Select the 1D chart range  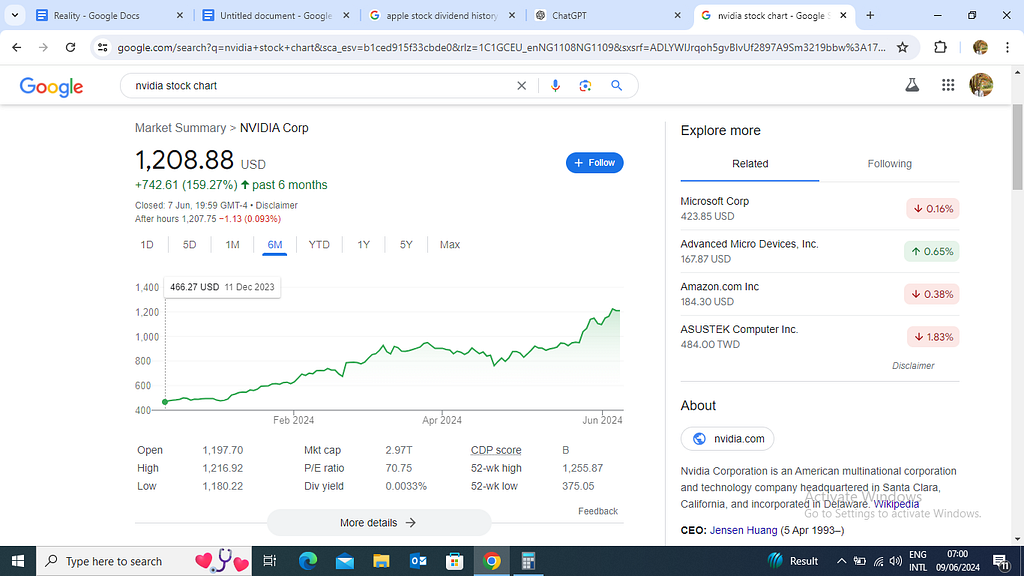(147, 245)
